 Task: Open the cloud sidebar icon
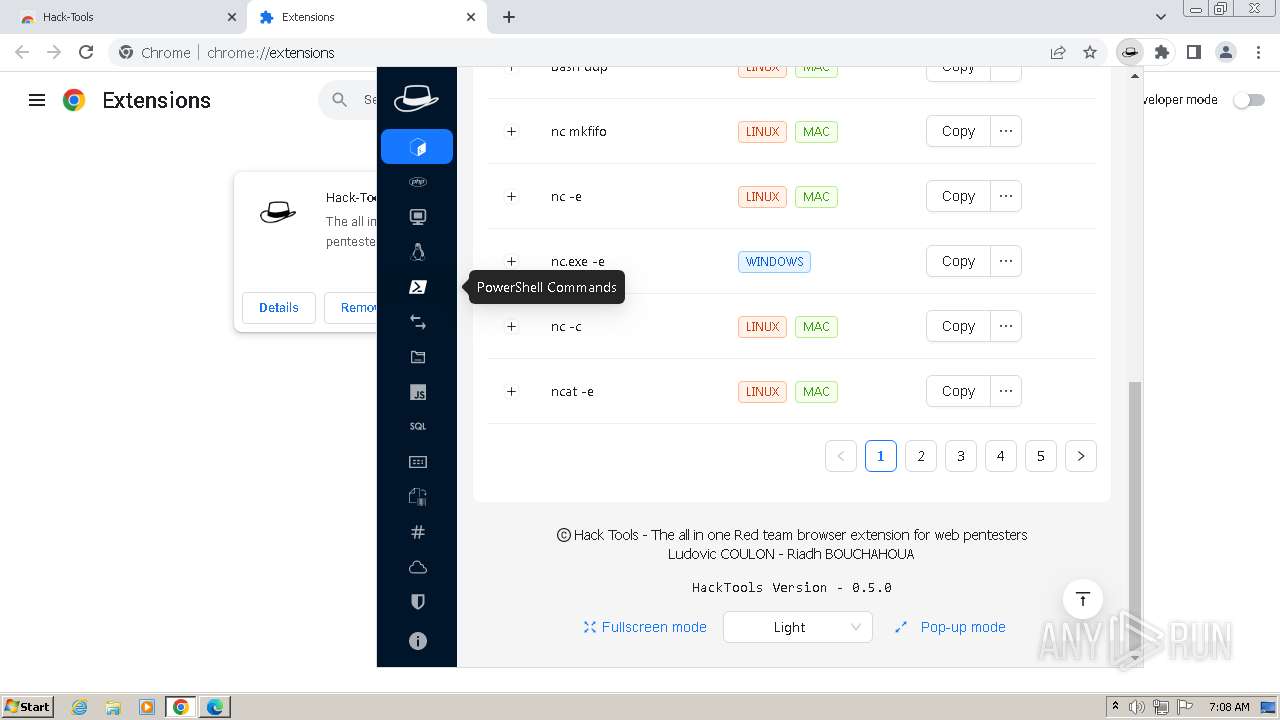(418, 567)
